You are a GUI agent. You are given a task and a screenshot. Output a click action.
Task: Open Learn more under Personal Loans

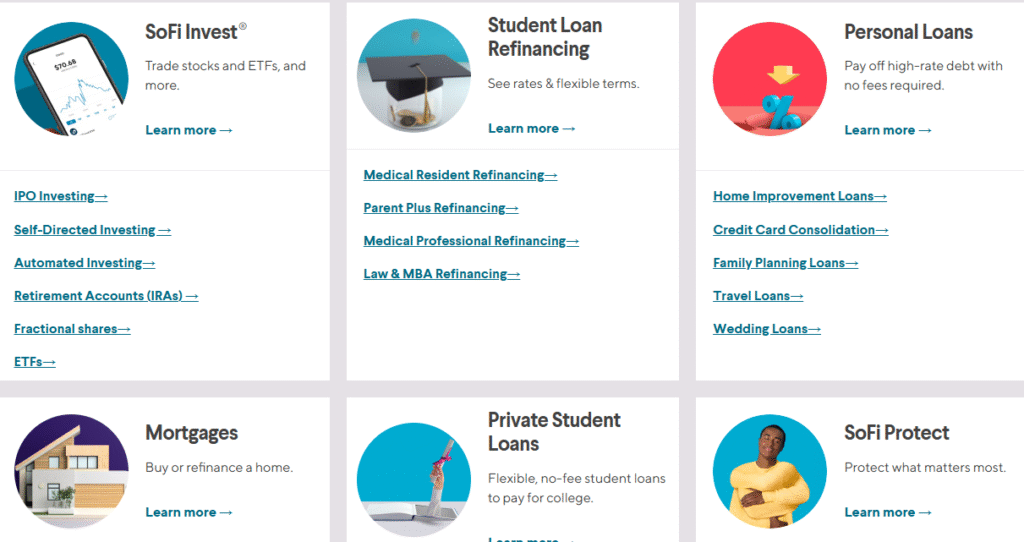point(888,130)
